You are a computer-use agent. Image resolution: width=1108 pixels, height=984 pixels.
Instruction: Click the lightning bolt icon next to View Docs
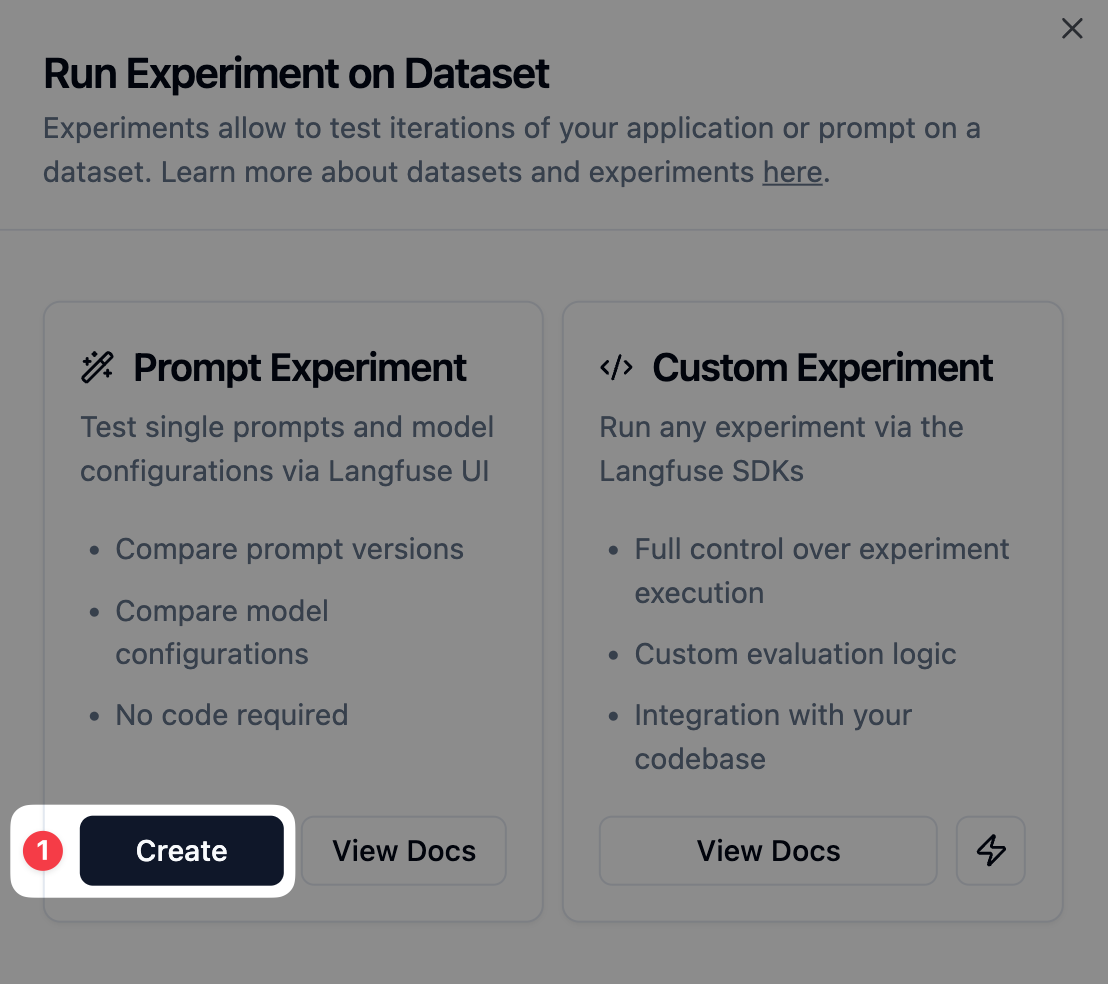coord(990,850)
